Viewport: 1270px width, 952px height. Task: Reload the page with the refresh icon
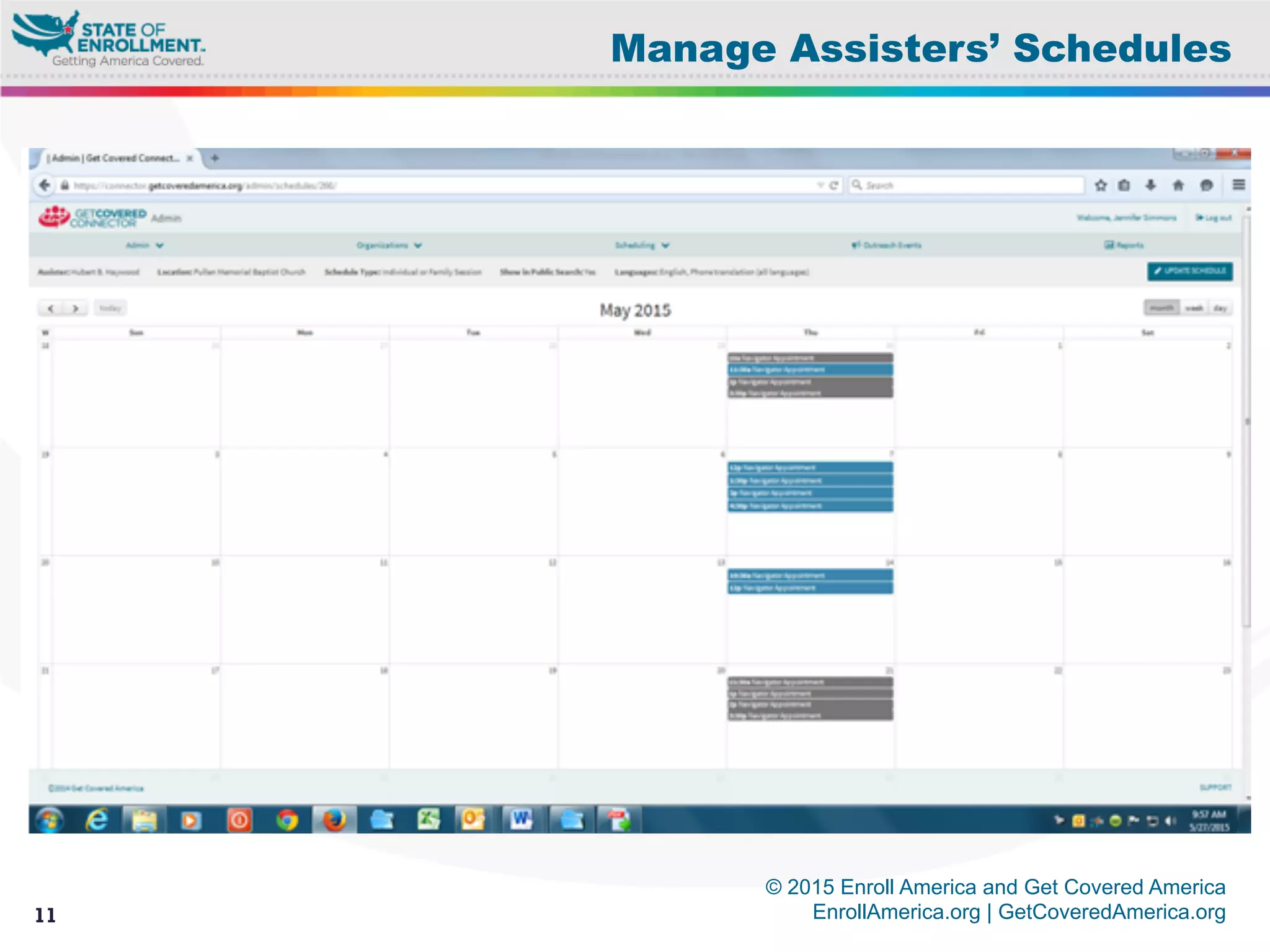tap(834, 185)
